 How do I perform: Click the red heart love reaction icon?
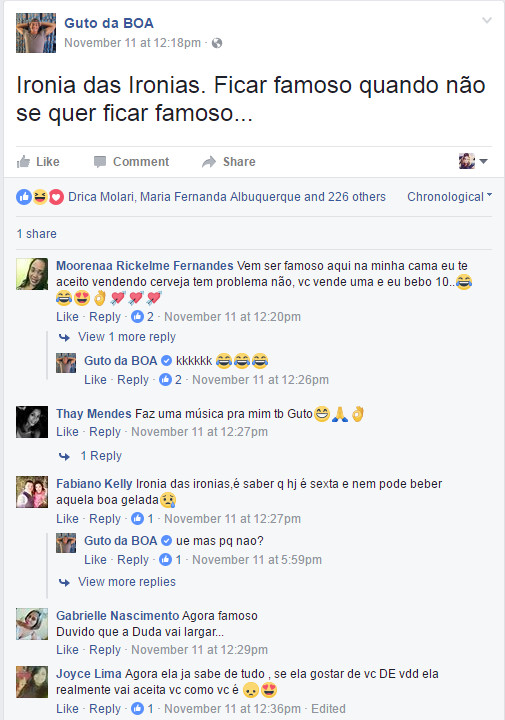(56, 197)
